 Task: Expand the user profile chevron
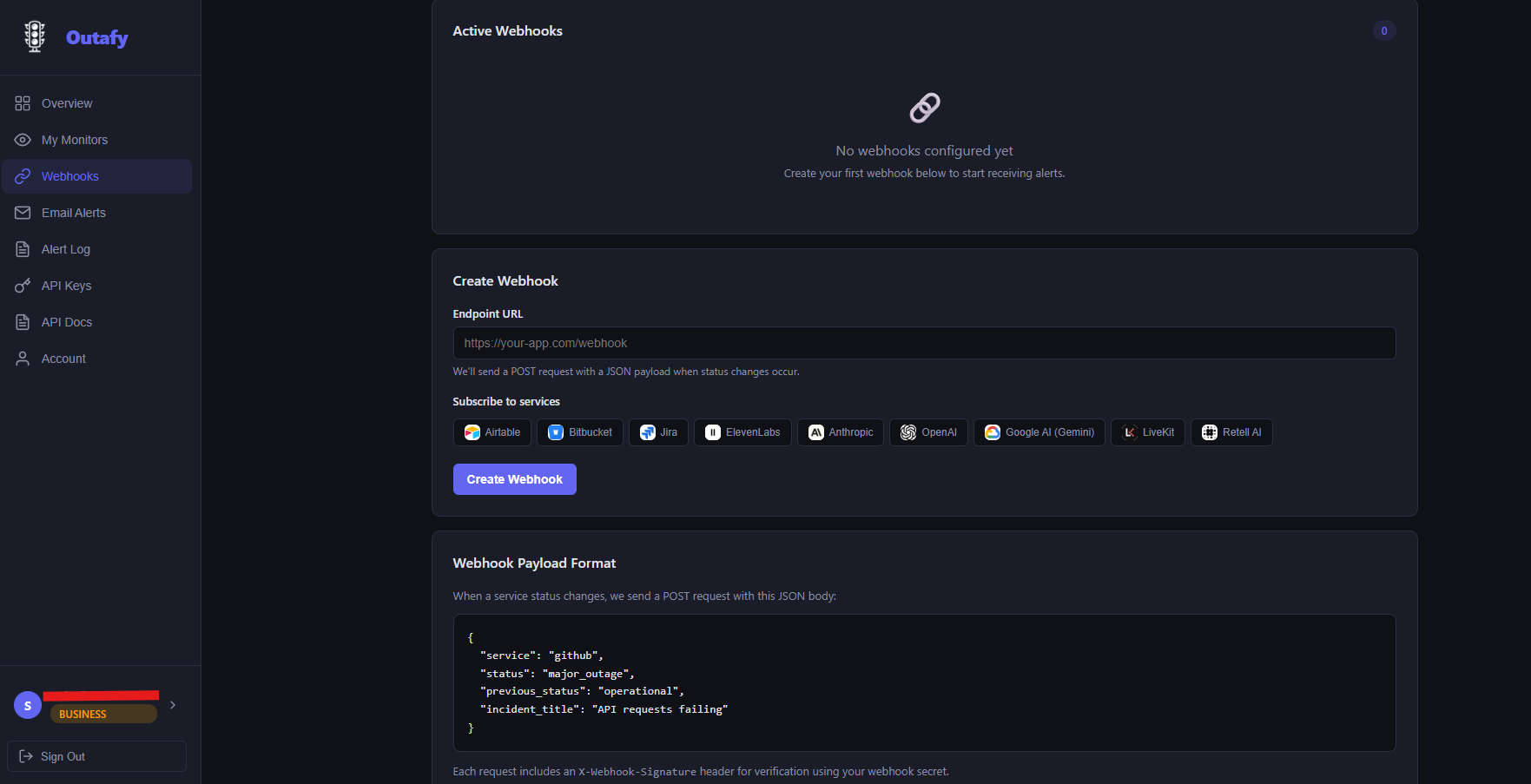[173, 705]
